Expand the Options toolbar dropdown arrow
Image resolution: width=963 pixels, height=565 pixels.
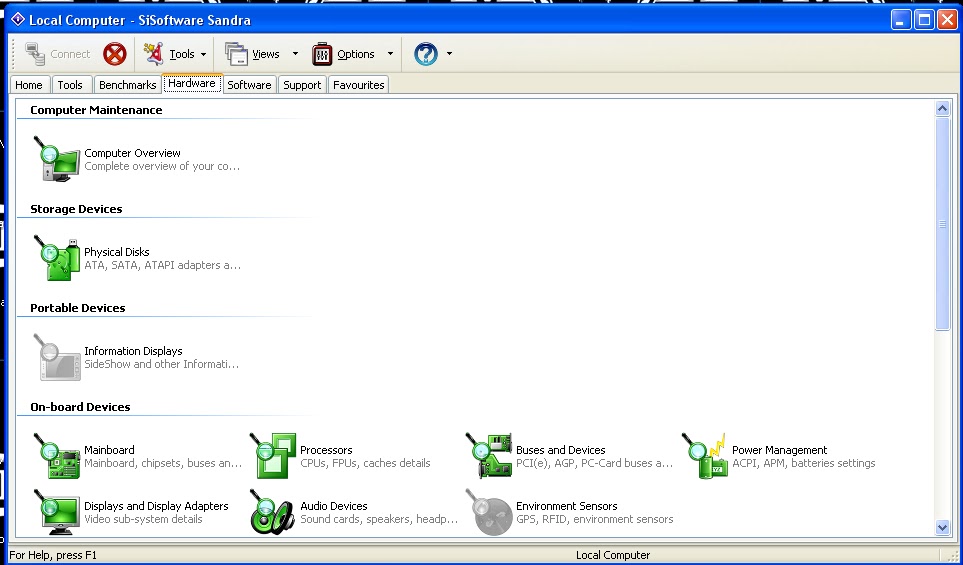coord(390,54)
